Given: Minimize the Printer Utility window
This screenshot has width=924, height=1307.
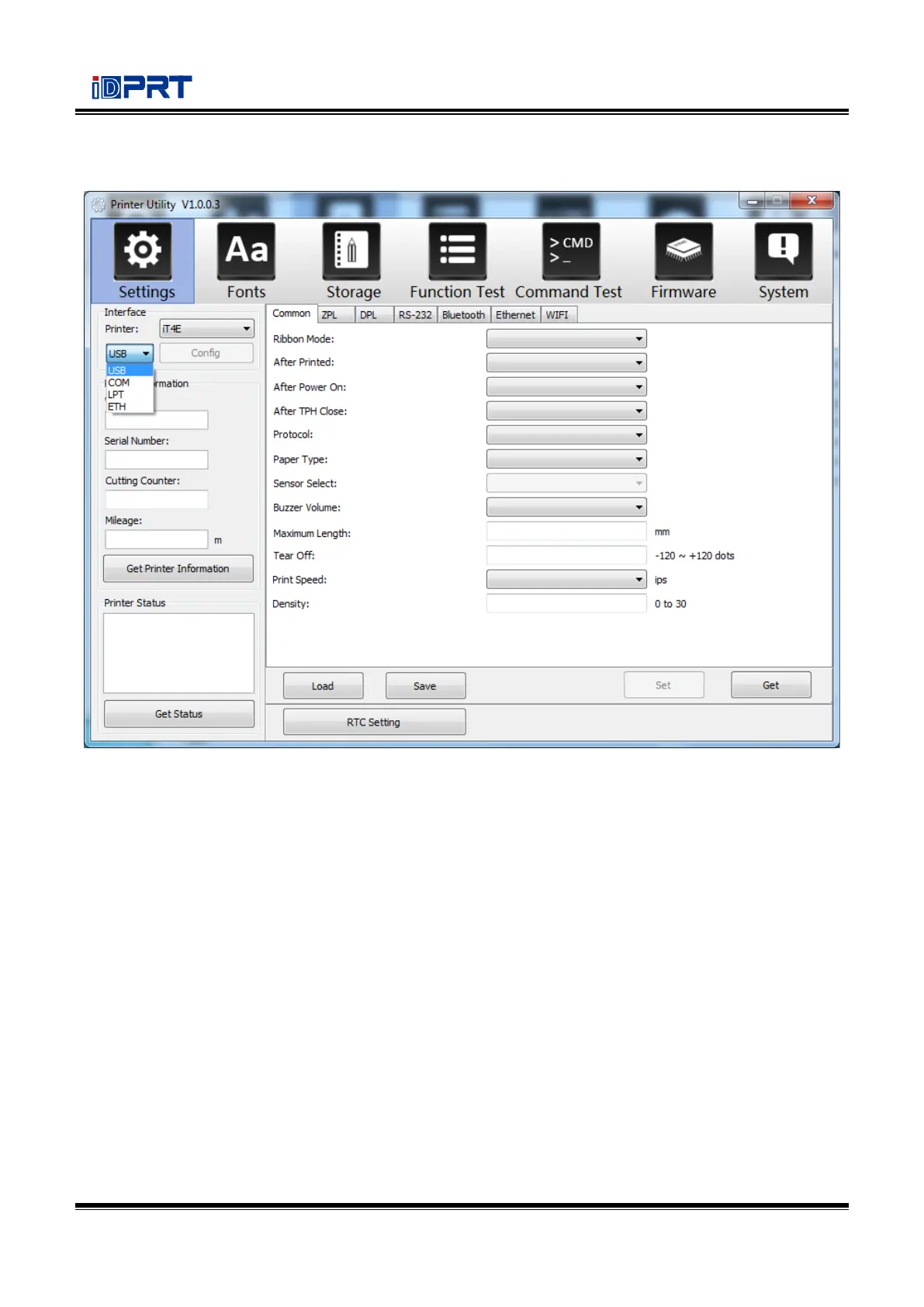Looking at the screenshot, I should [752, 201].
